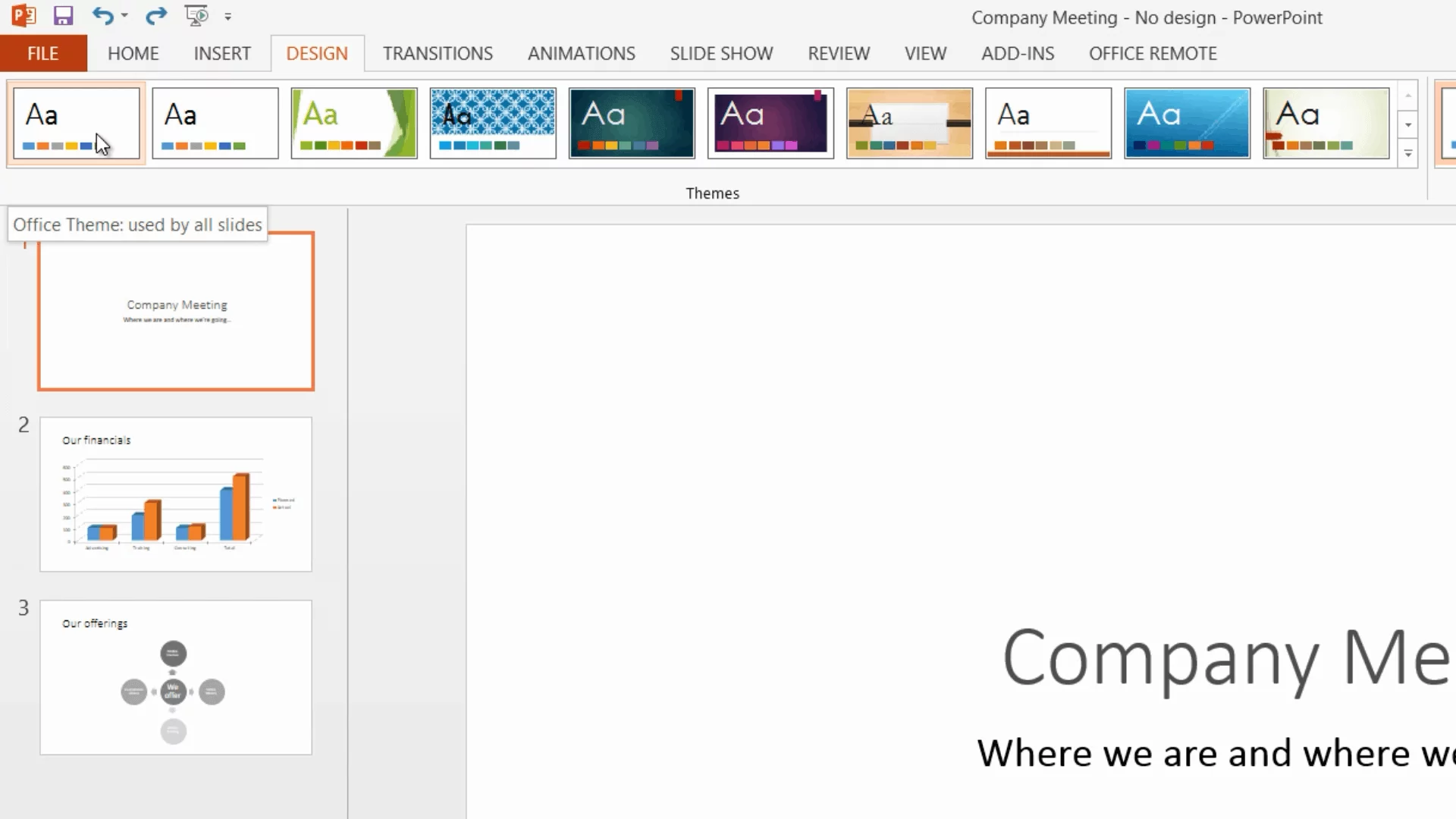Click the PowerPoint application logo icon
Viewport: 1456px width, 819px height.
pyautogui.click(x=24, y=16)
